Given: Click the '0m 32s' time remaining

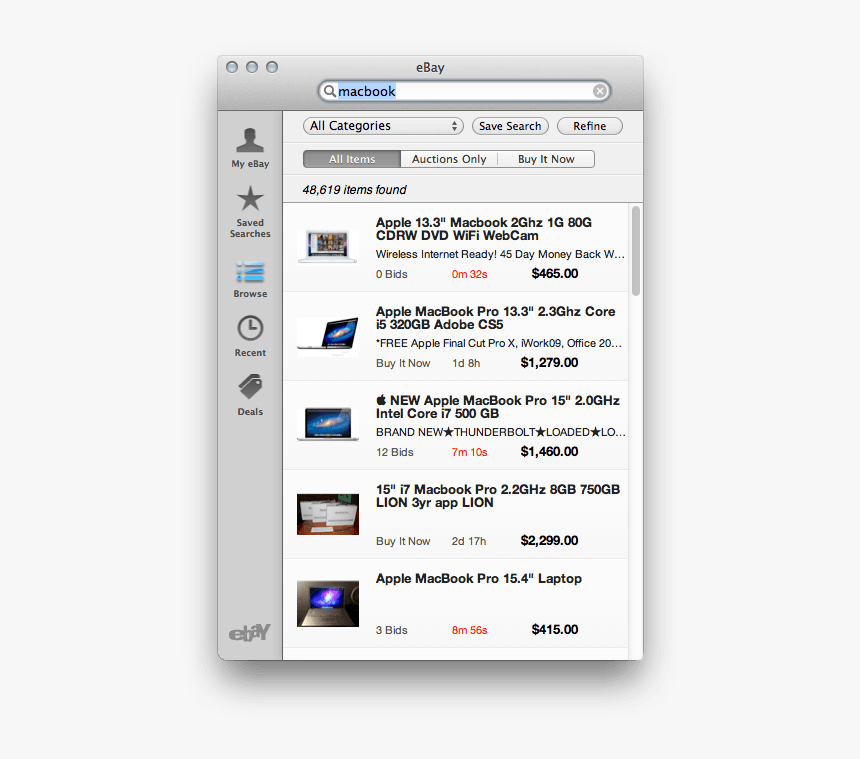Looking at the screenshot, I should [469, 274].
